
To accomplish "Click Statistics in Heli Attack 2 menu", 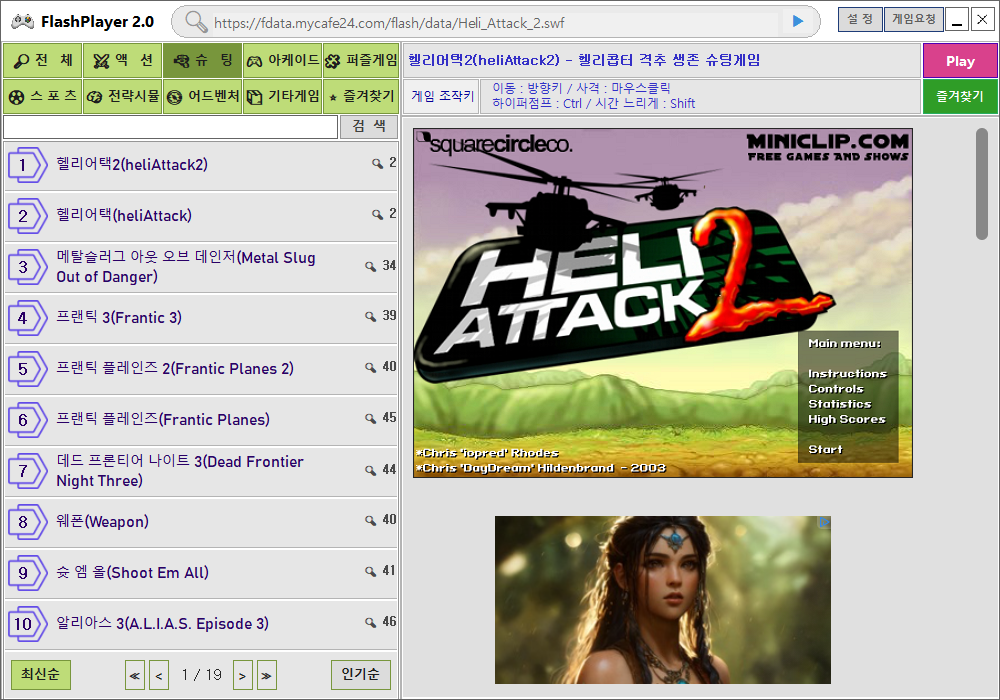I will point(839,404).
